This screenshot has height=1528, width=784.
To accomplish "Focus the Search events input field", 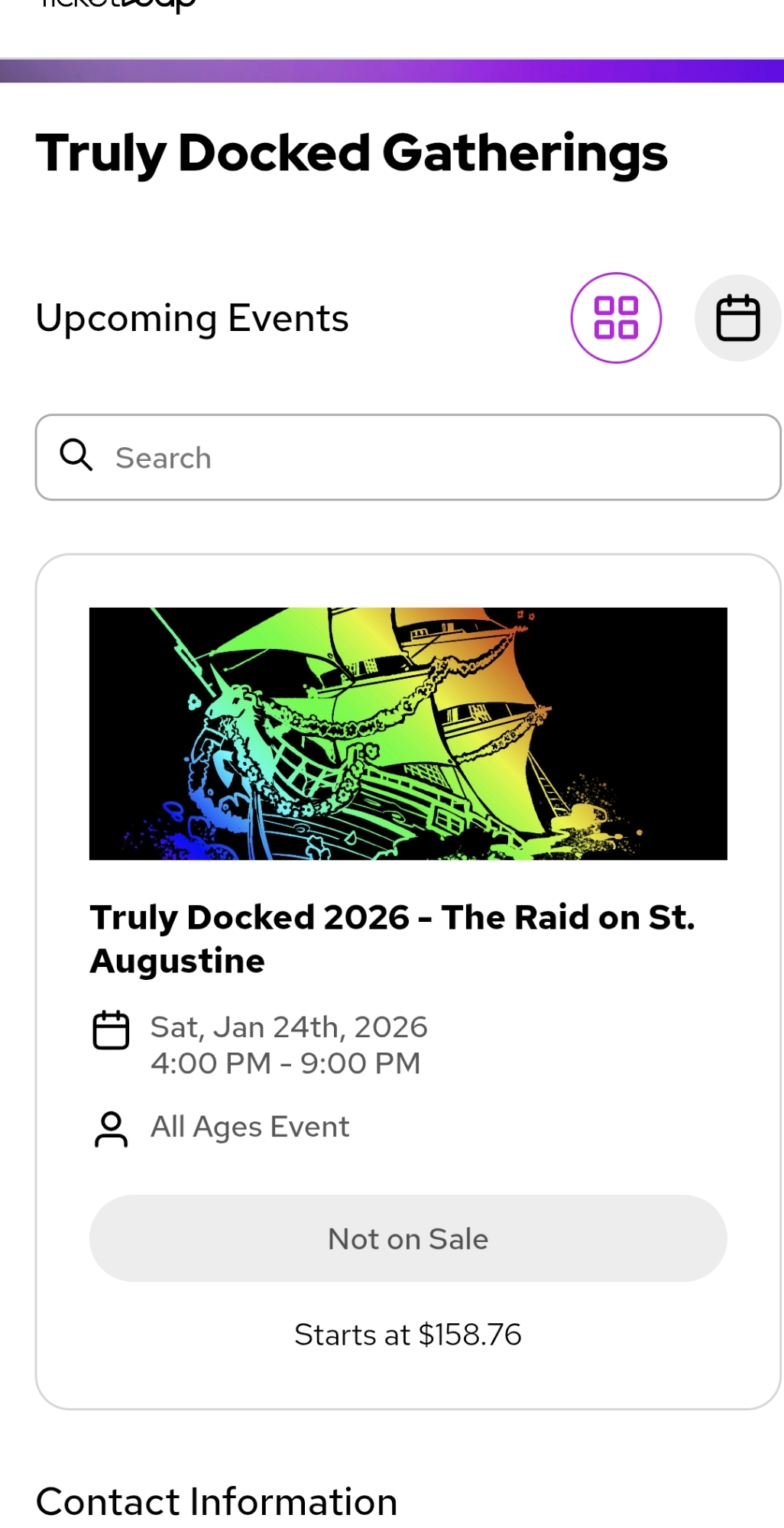I will click(443, 458).
